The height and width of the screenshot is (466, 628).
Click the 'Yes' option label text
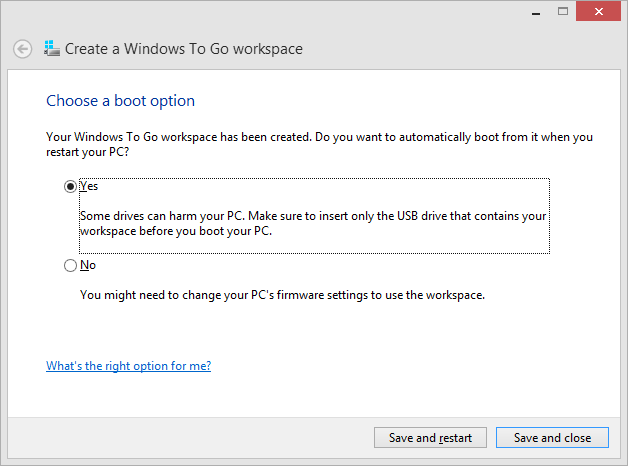pos(89,186)
